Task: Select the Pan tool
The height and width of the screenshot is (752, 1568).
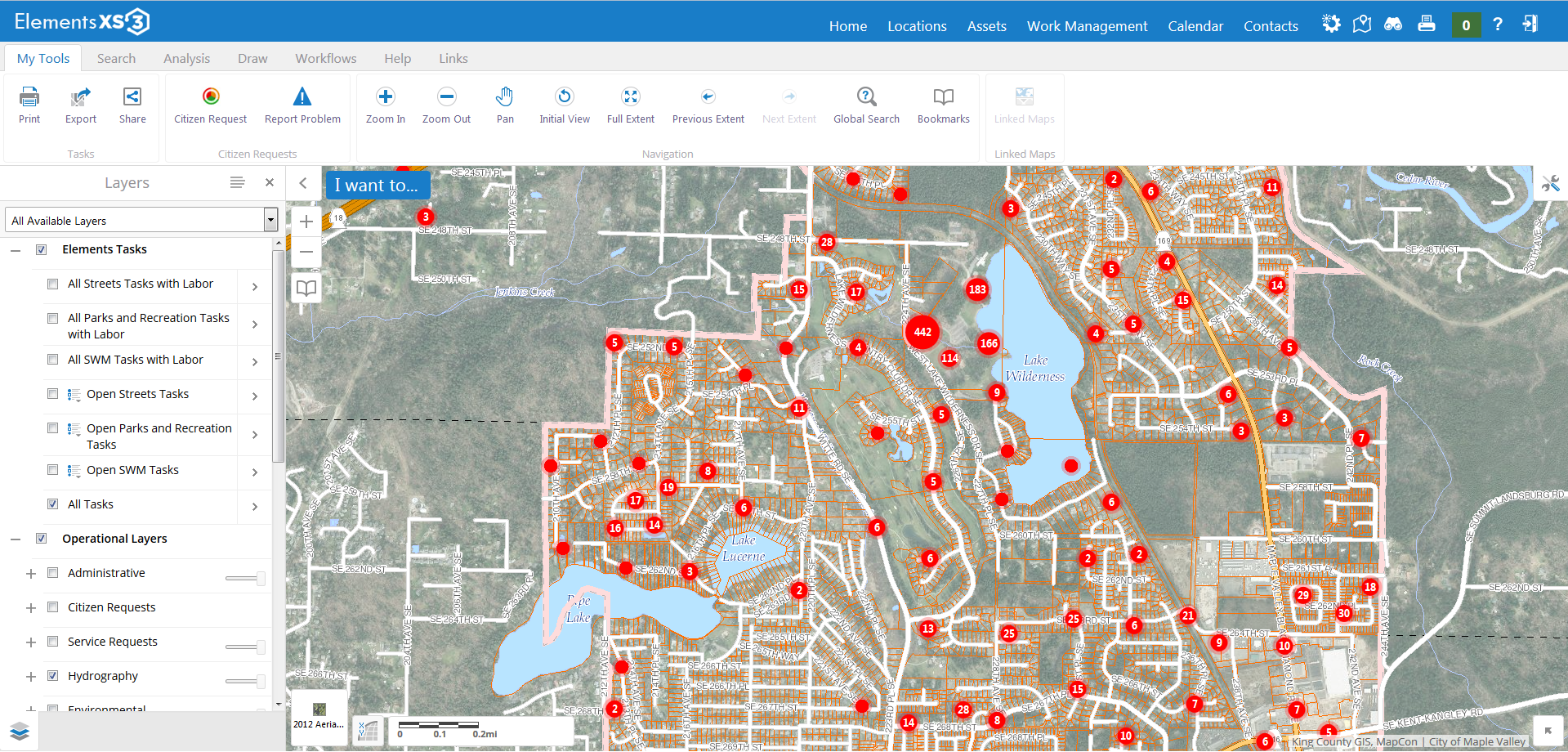Action: (x=504, y=105)
